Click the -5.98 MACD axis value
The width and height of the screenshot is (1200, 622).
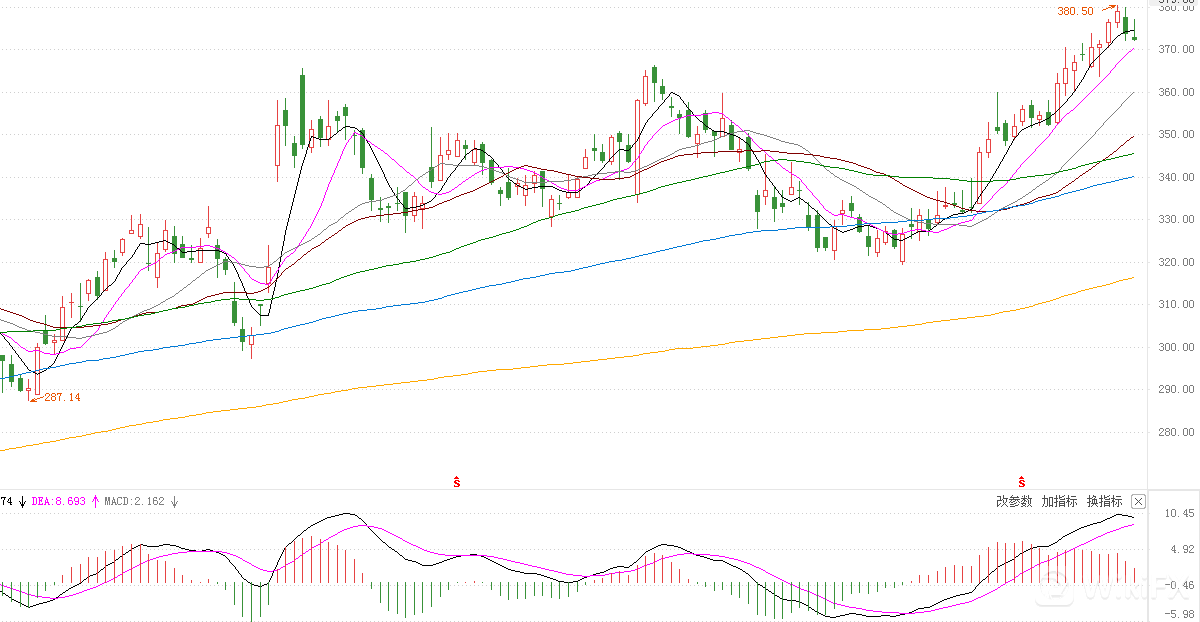pos(1180,614)
